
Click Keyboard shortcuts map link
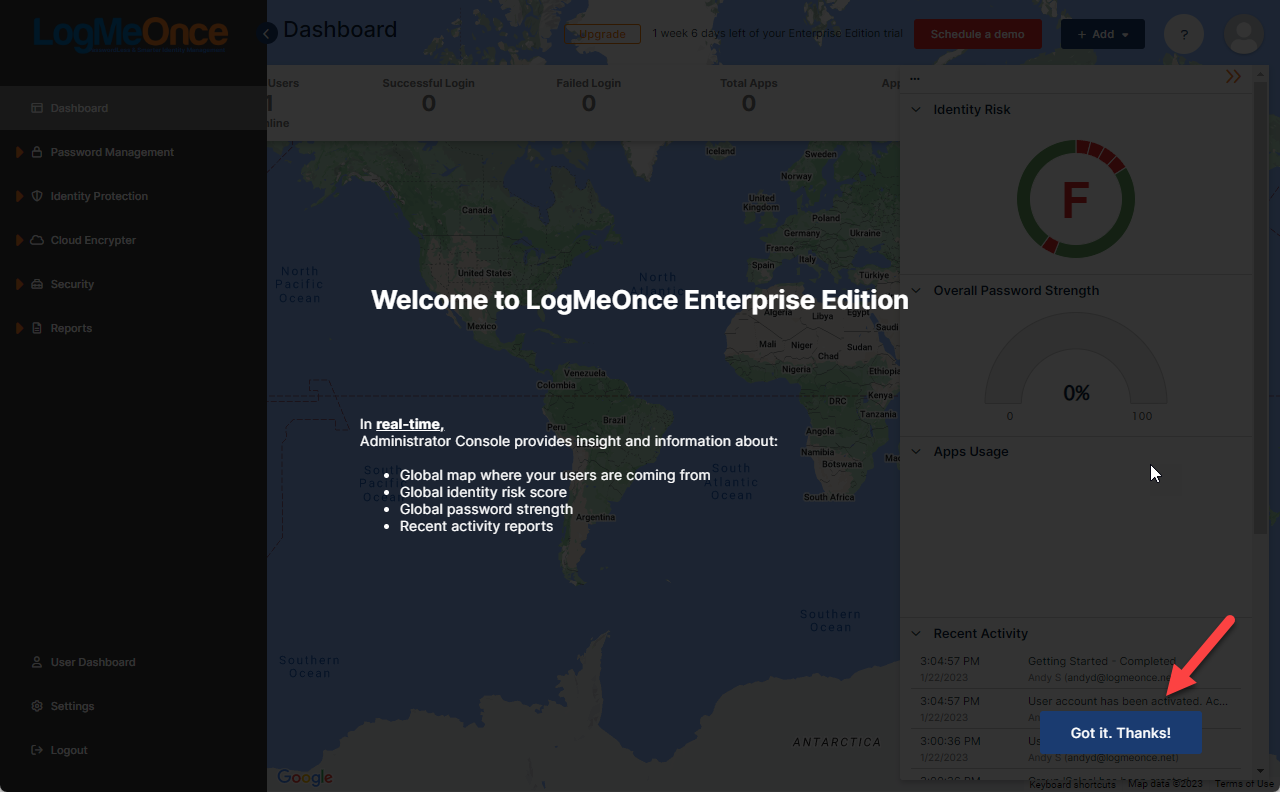[x=1072, y=785]
